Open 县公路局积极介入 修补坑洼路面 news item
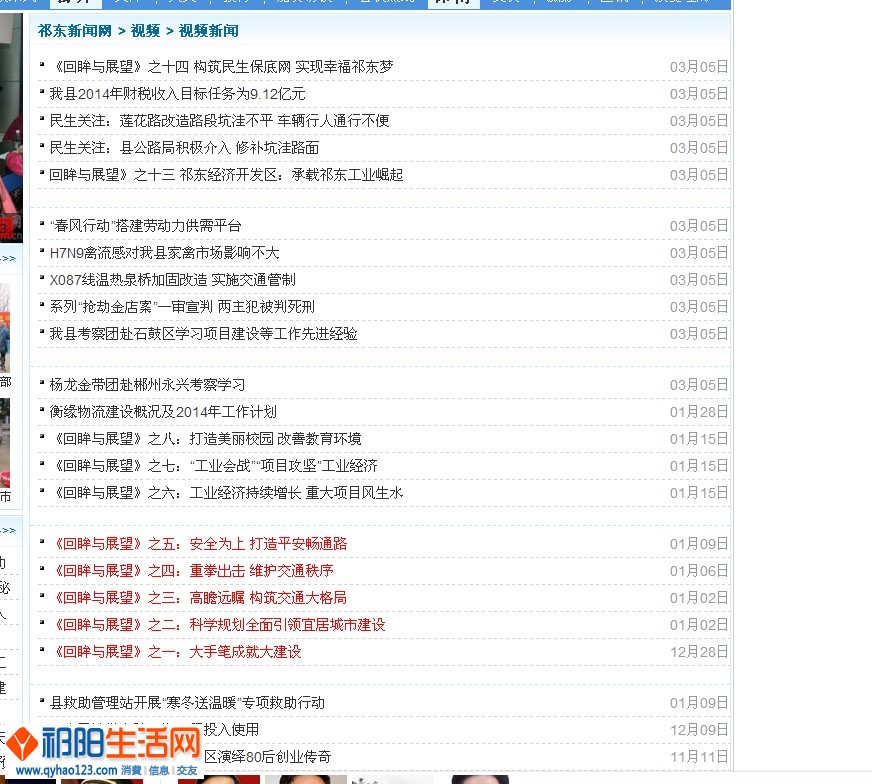The width and height of the screenshot is (872, 784). [184, 148]
